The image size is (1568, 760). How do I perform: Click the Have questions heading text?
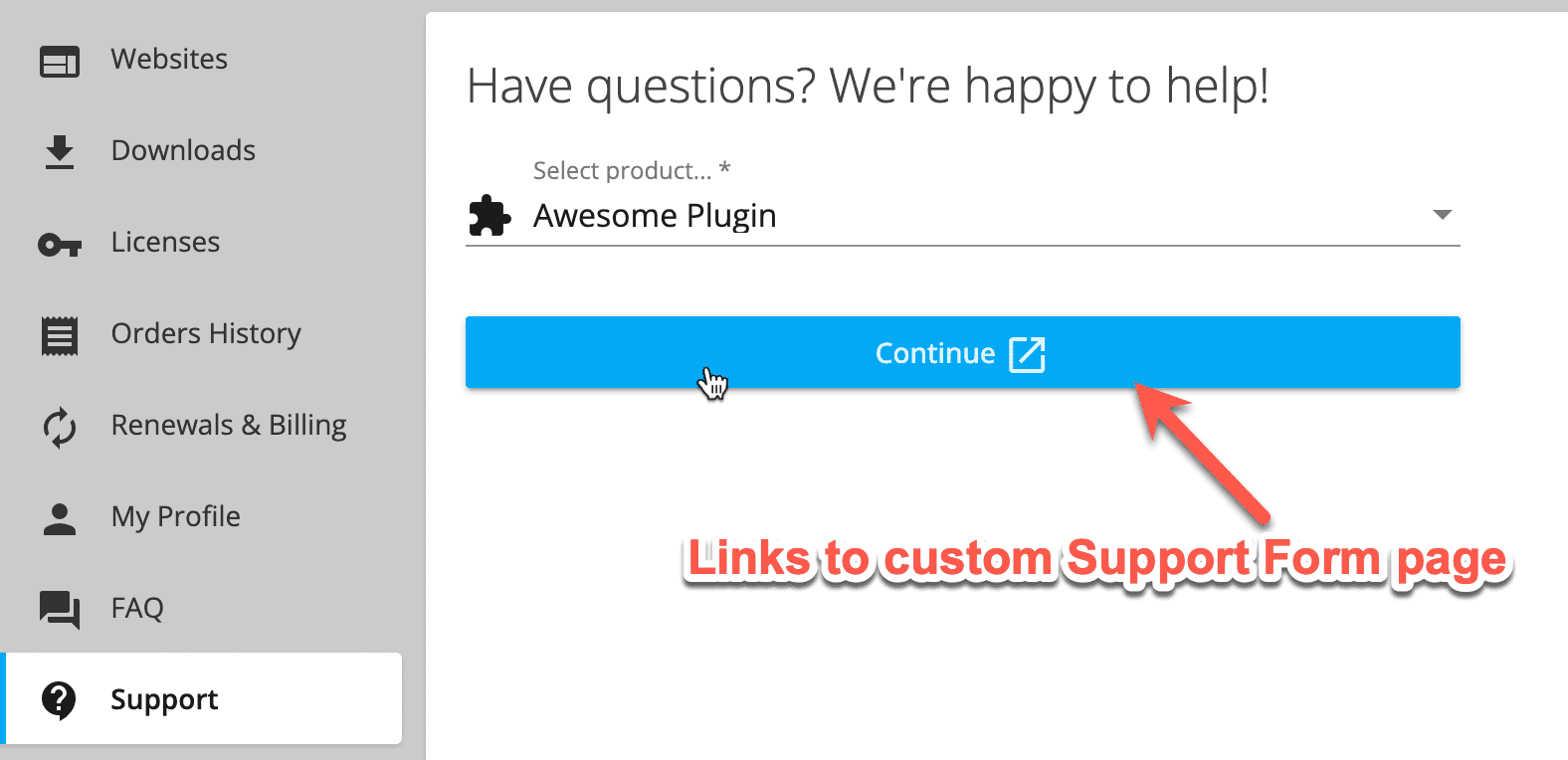[868, 87]
